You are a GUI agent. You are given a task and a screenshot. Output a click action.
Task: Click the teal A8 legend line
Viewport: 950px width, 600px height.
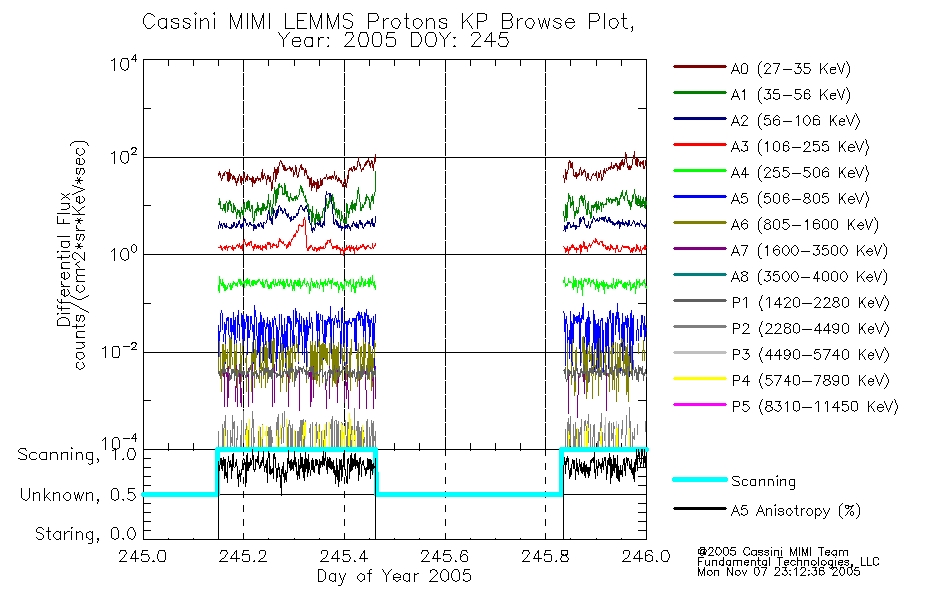pos(700,275)
